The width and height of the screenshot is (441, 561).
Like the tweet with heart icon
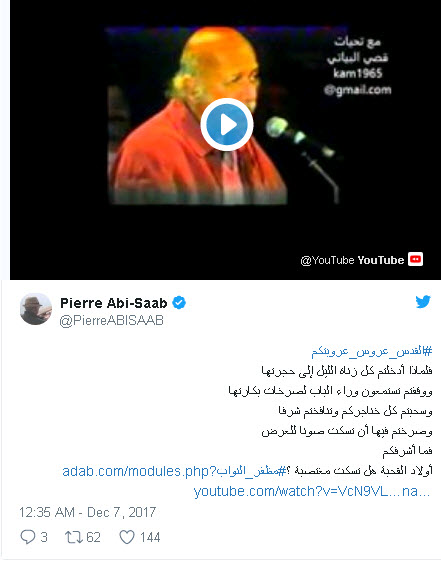[127, 537]
